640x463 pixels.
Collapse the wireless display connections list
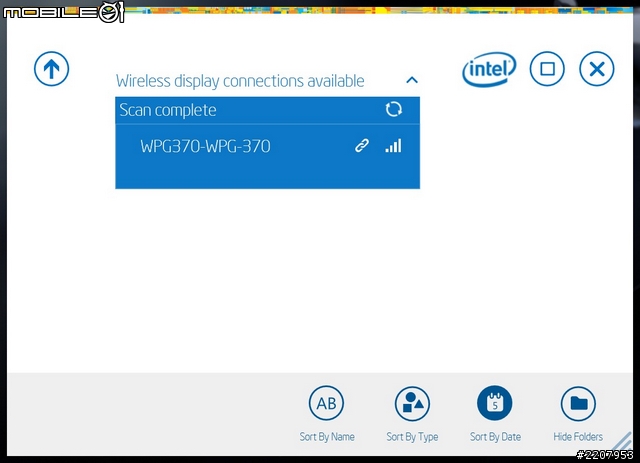[x=412, y=80]
